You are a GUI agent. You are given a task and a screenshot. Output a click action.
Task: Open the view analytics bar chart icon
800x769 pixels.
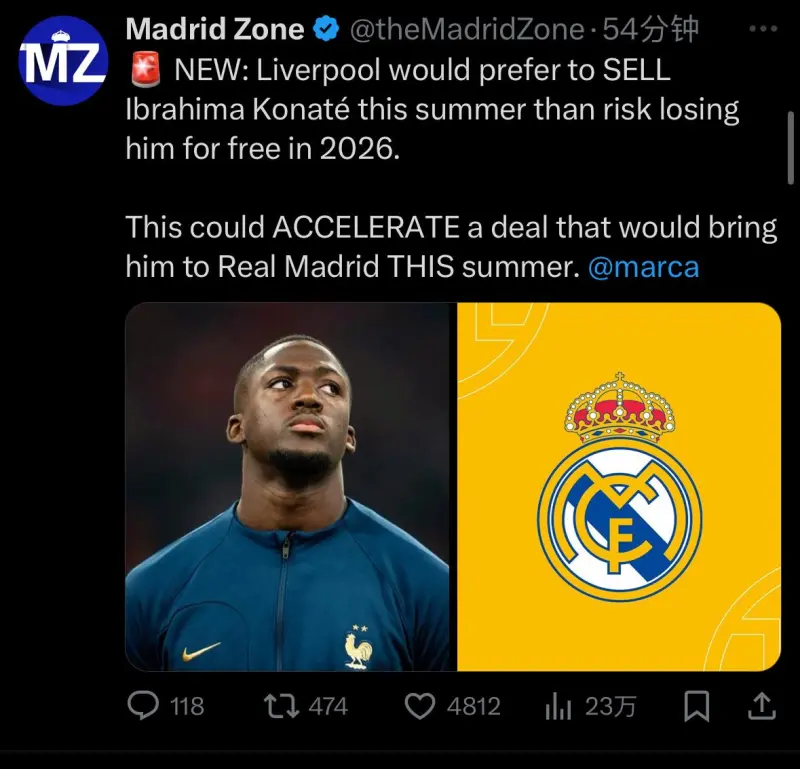click(x=558, y=707)
